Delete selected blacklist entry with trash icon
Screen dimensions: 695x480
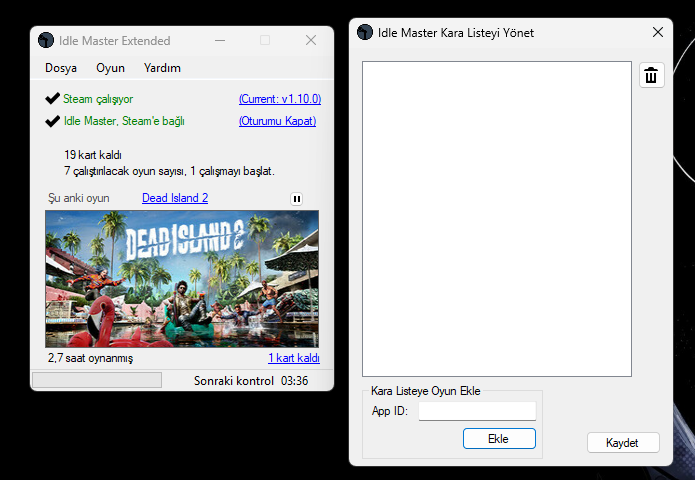(x=651, y=75)
